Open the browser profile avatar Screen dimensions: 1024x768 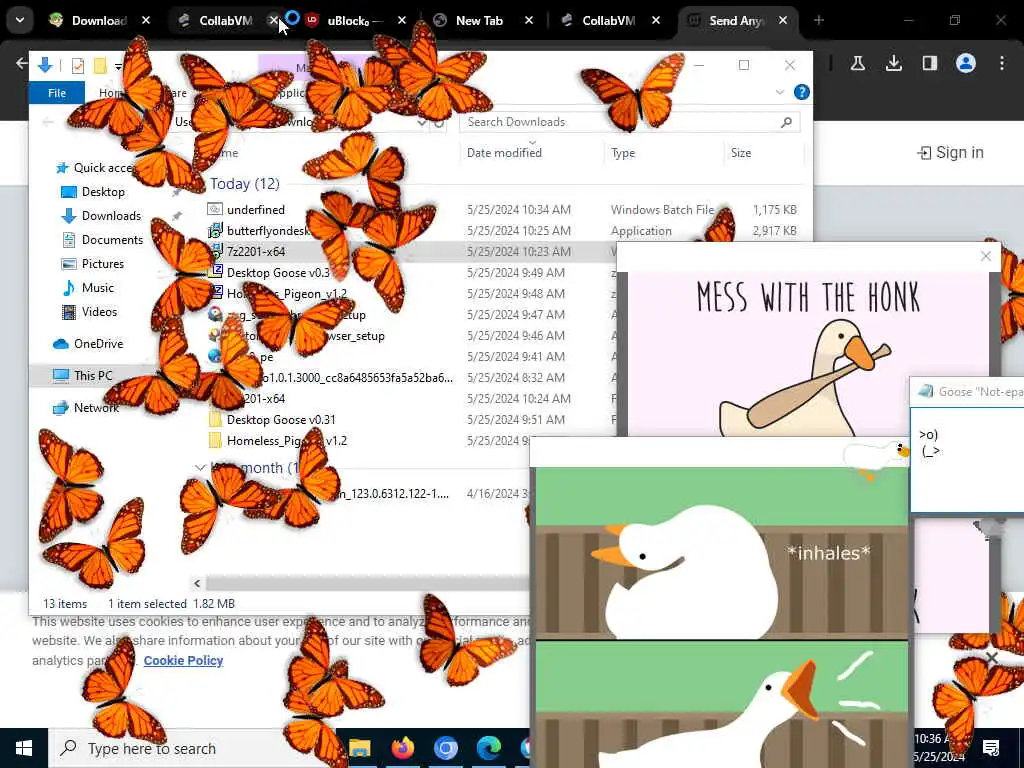(965, 63)
